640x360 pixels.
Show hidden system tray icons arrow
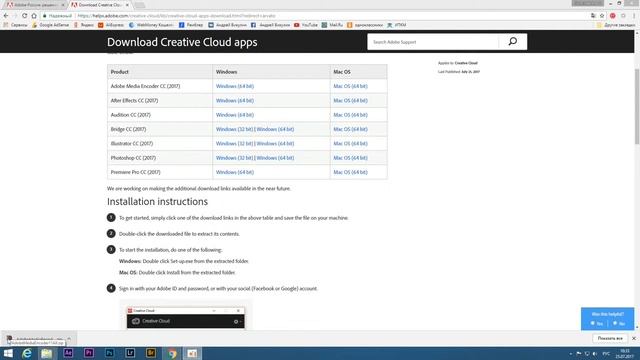(x=571, y=353)
